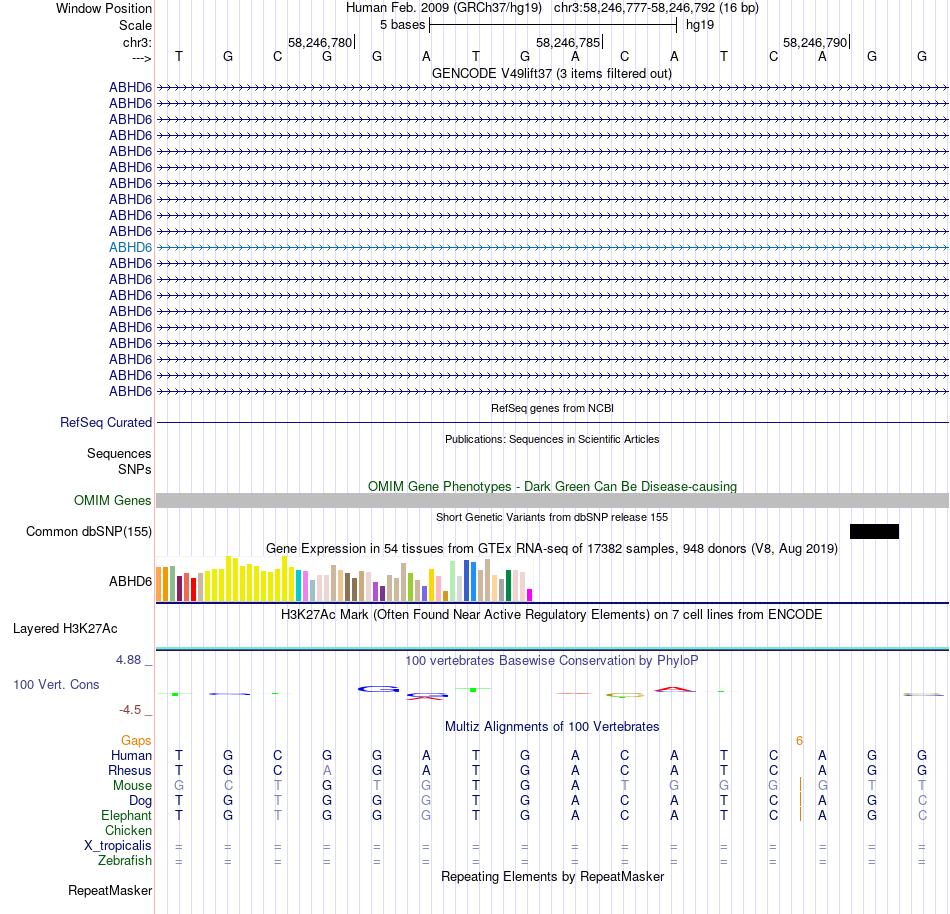Click the Sequences label of Publications track

click(x=119, y=453)
